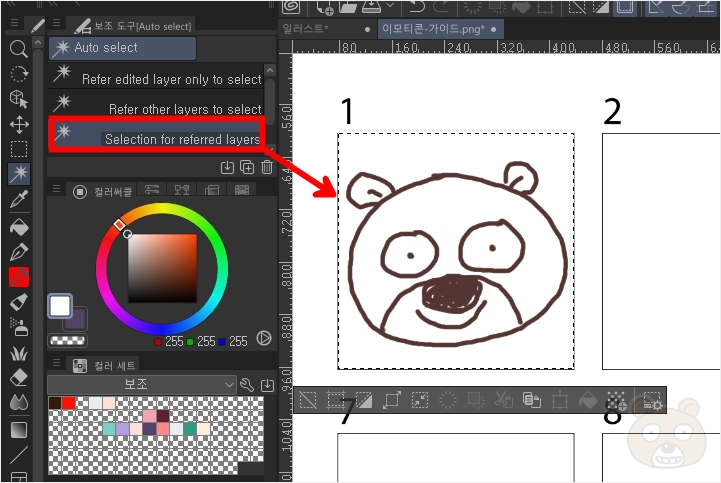Viewport: 721px width, 483px height.
Task: Toggle Snap to ruler in command bar
Action: coord(657,7)
